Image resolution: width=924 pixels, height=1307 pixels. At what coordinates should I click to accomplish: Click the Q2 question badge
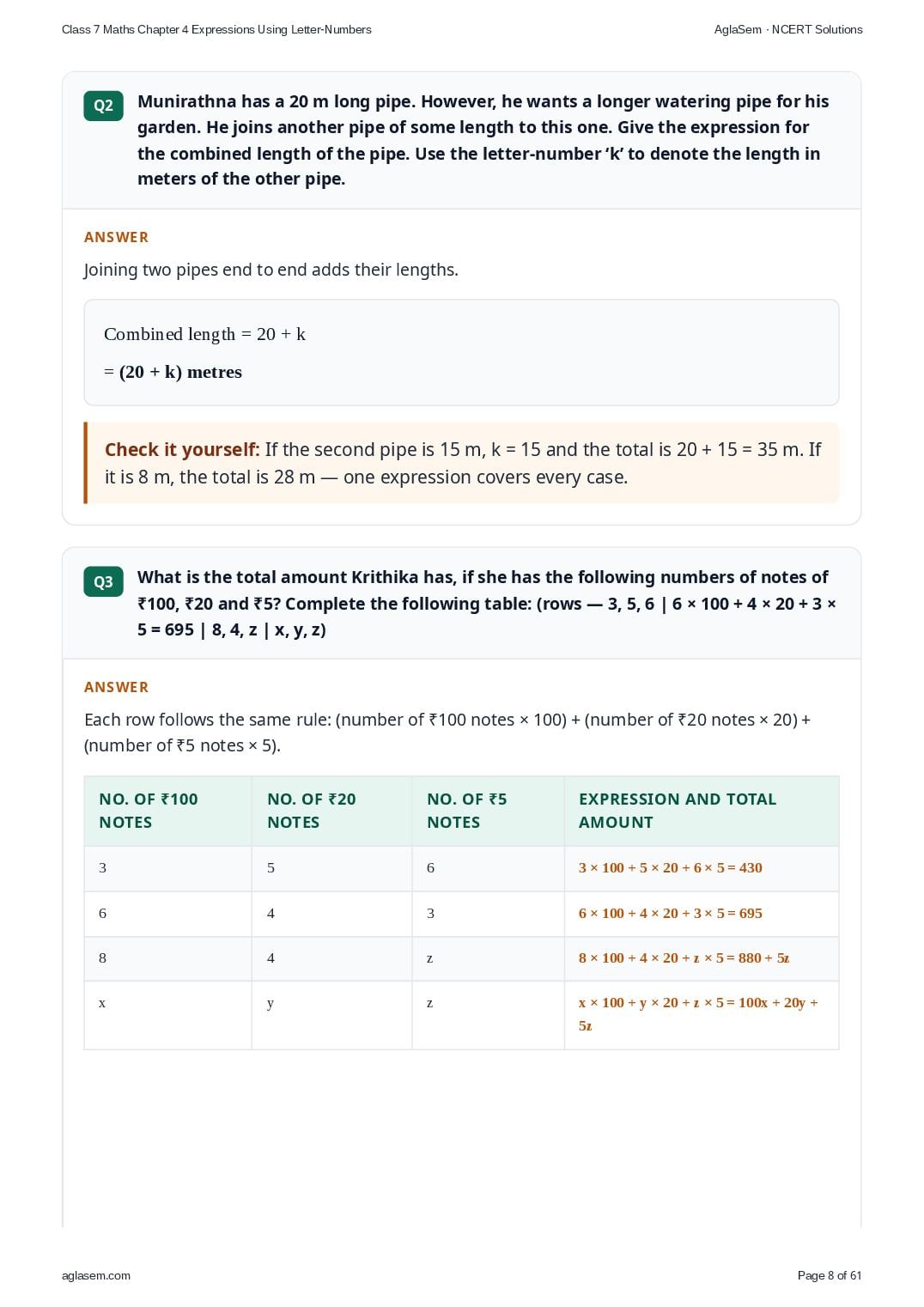(103, 106)
